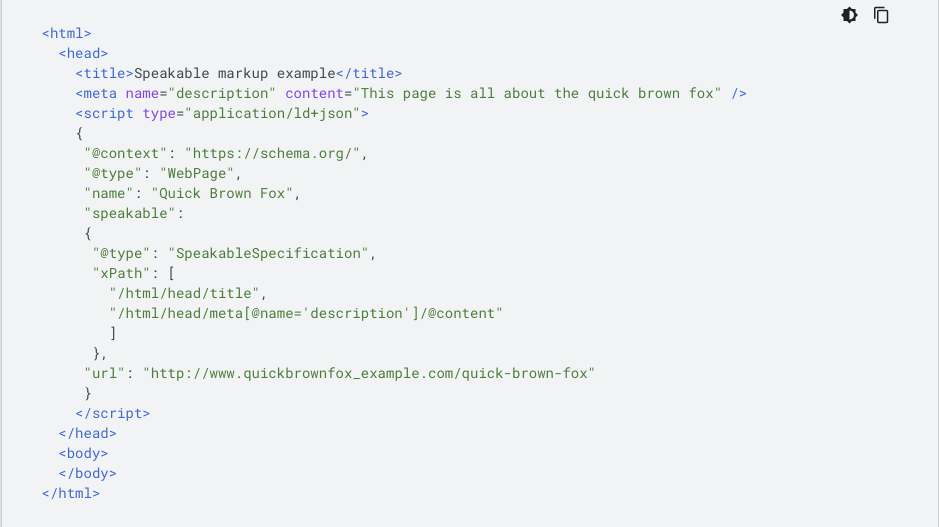Click the closing body tag

(x=88, y=473)
